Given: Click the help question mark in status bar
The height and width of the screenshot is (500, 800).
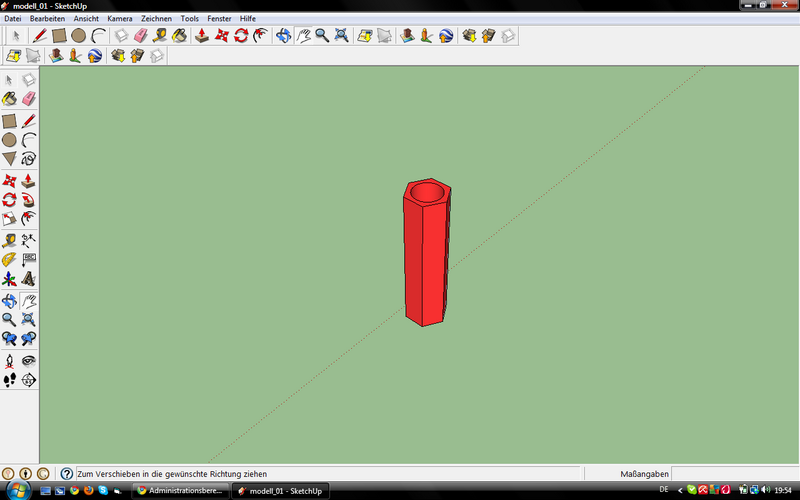Looking at the screenshot, I should click(67, 473).
